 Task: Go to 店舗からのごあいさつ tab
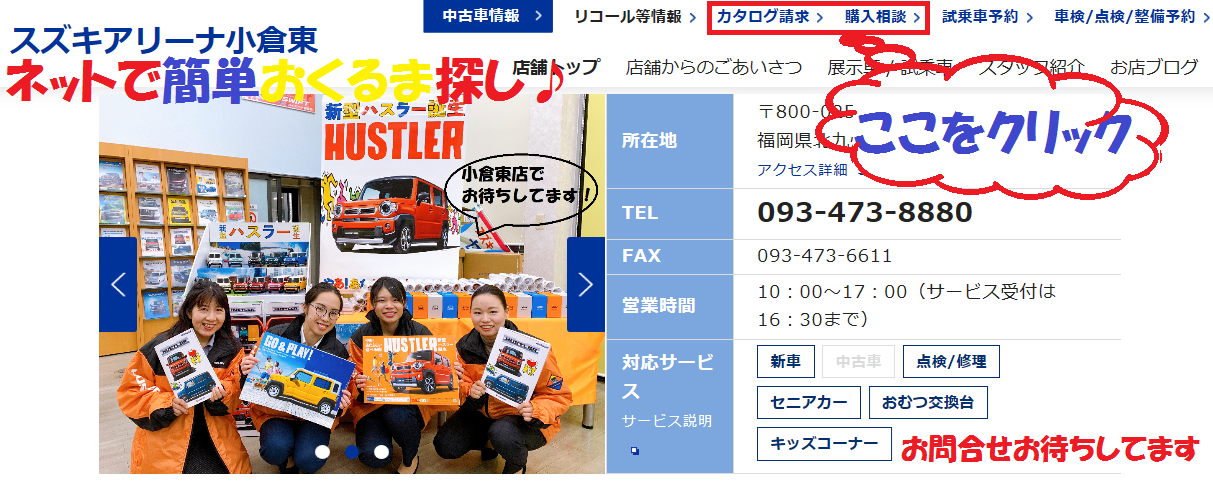tap(714, 67)
